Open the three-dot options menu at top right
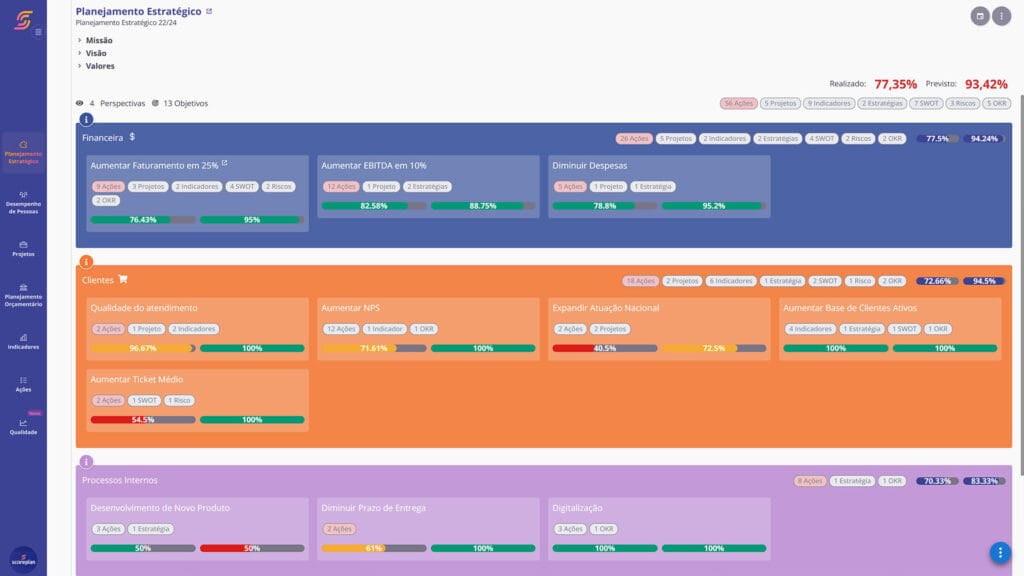 point(1001,16)
